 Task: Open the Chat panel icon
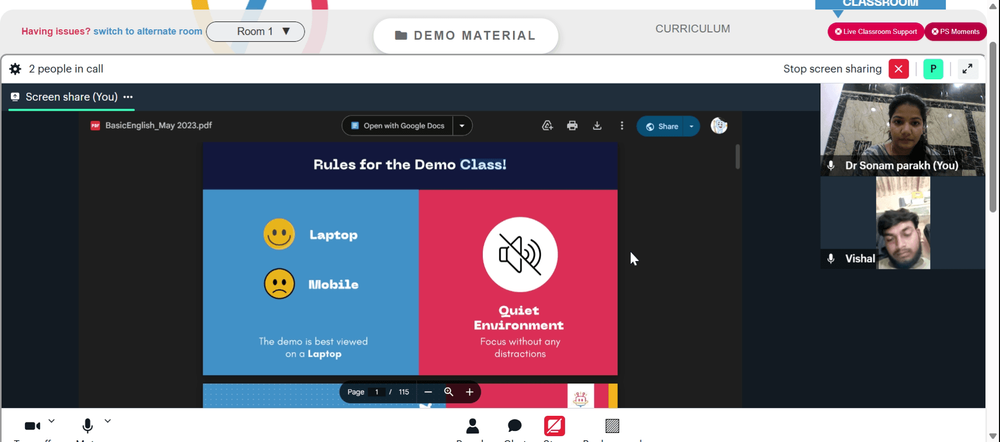point(515,426)
